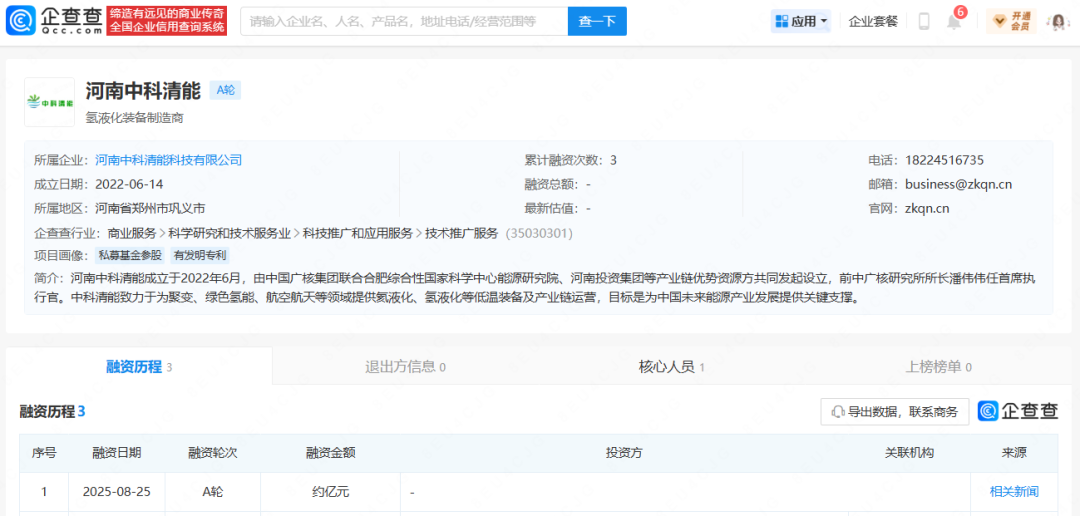Click the 河南中科清能 heading
The height and width of the screenshot is (516, 1080).
coord(143,90)
